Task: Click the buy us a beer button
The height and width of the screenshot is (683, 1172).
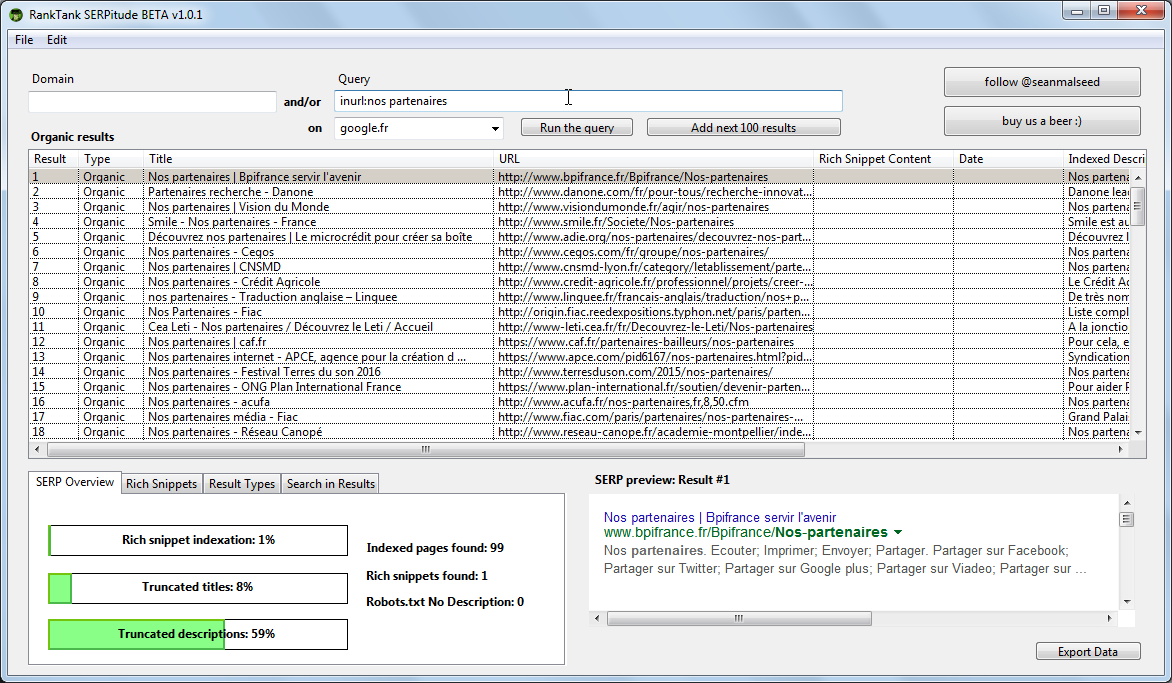Action: click(x=1041, y=121)
